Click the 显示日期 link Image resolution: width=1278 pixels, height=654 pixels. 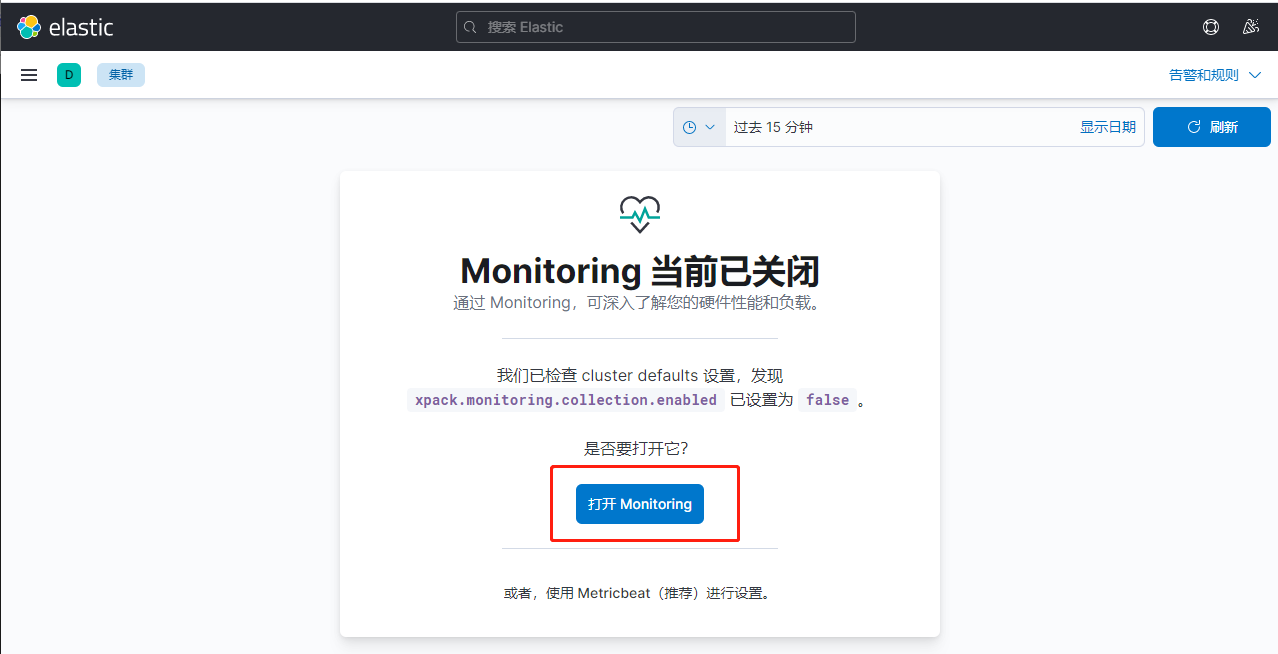click(1107, 127)
